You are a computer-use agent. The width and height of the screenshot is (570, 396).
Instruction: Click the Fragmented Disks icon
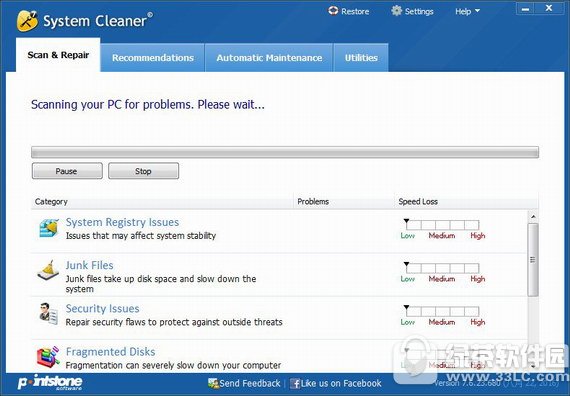48,357
